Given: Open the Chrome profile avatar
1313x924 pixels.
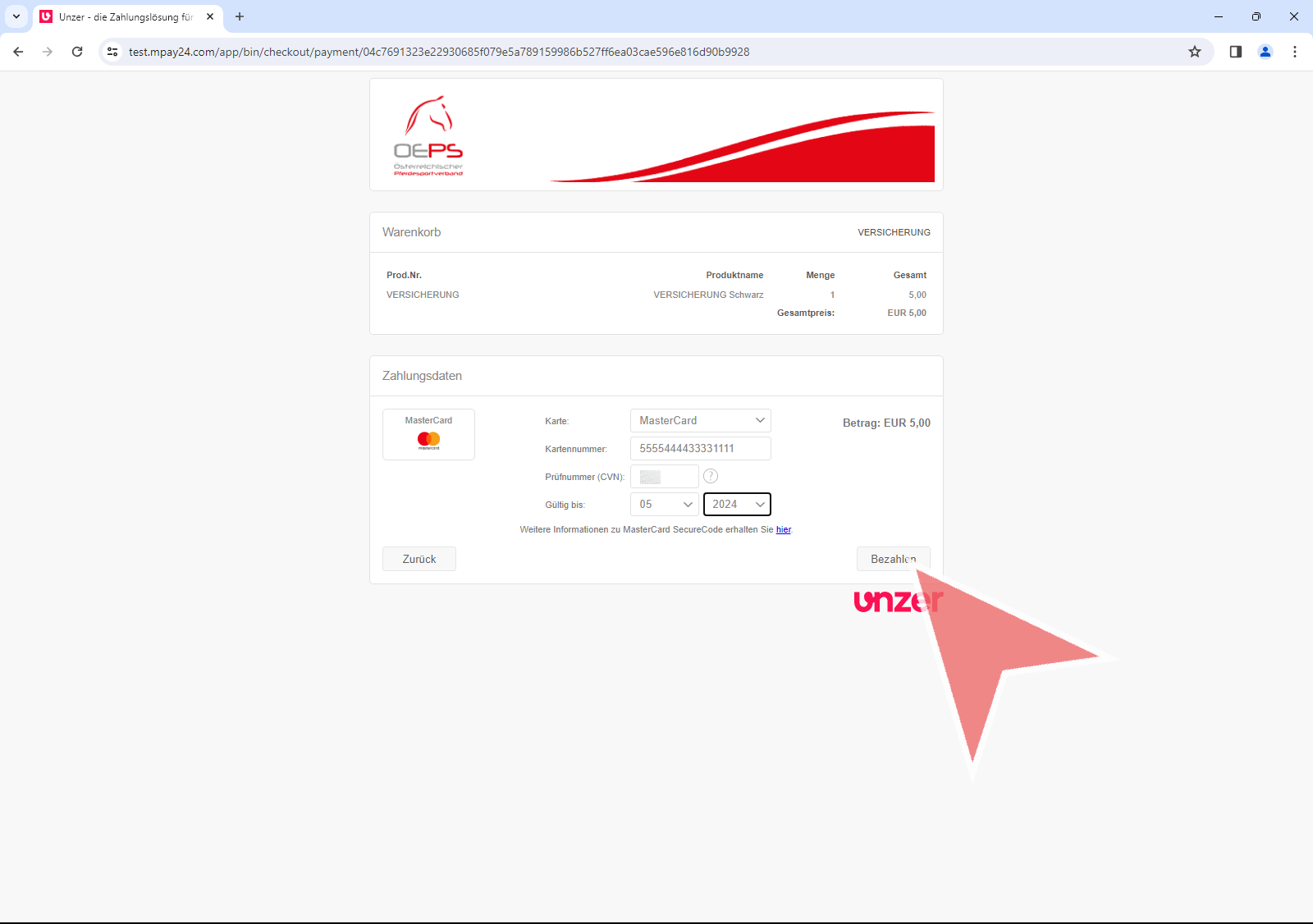Looking at the screenshot, I should coord(1265,52).
